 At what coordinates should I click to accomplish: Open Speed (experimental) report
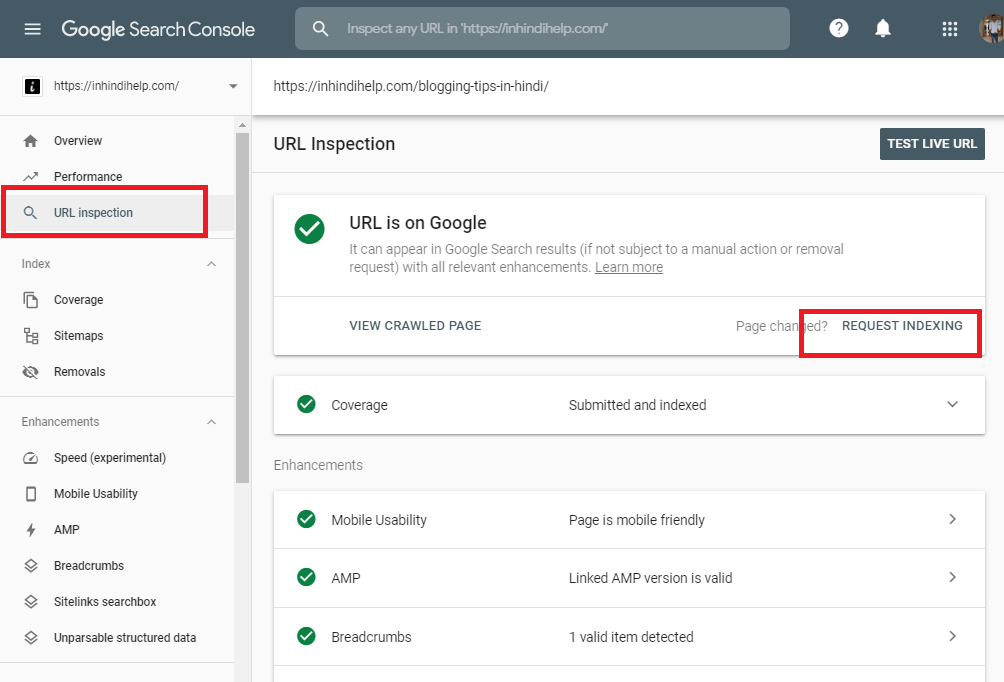click(x=109, y=458)
